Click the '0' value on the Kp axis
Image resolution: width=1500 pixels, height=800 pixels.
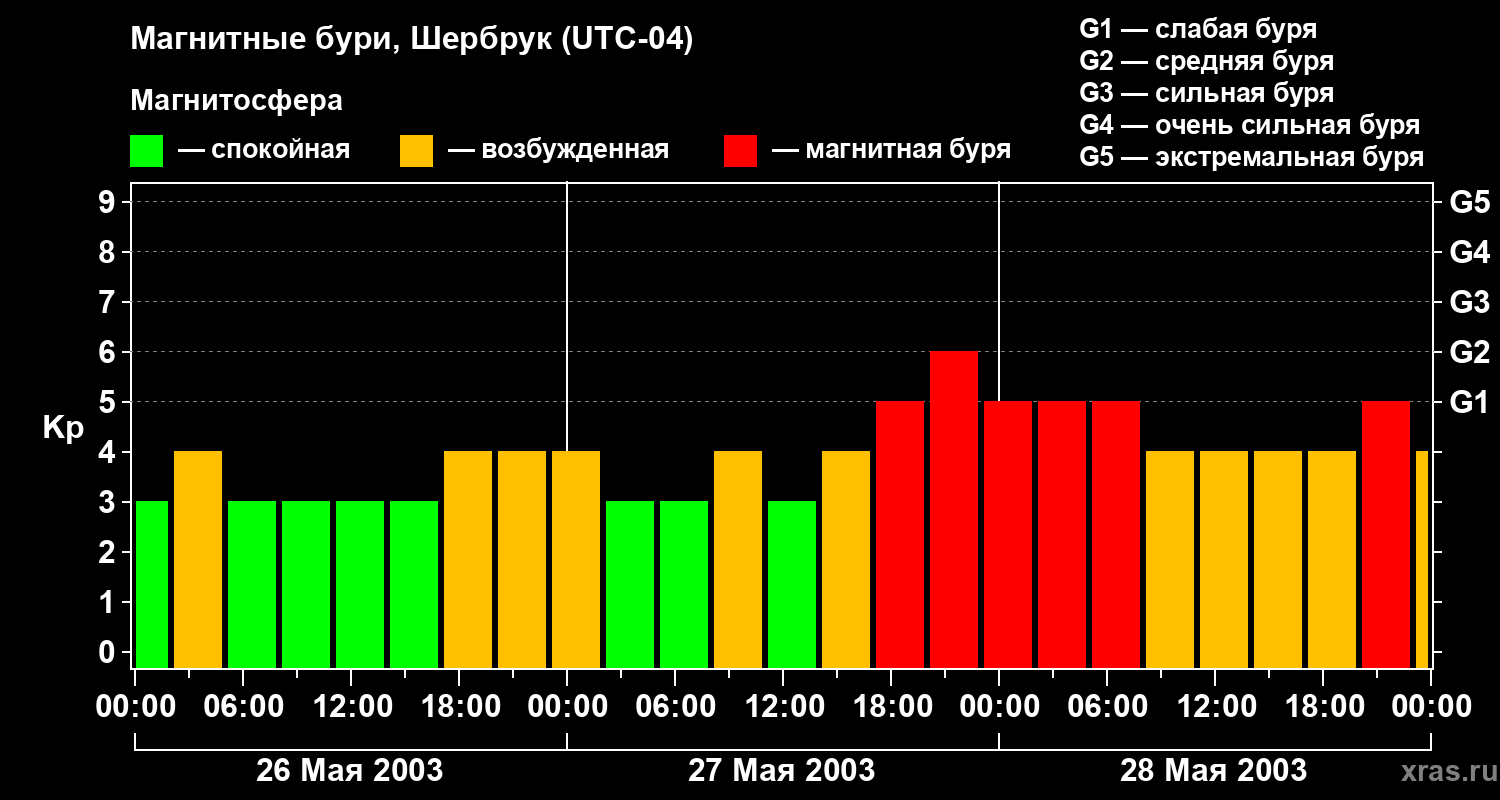click(109, 652)
